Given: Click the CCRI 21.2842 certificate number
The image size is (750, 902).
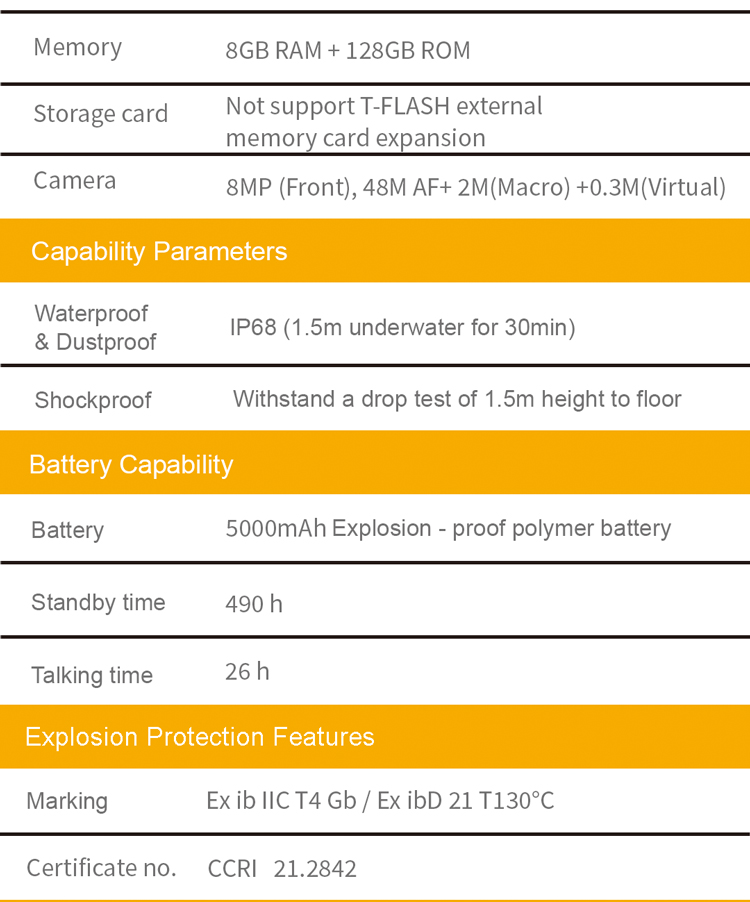Looking at the screenshot, I should (282, 869).
